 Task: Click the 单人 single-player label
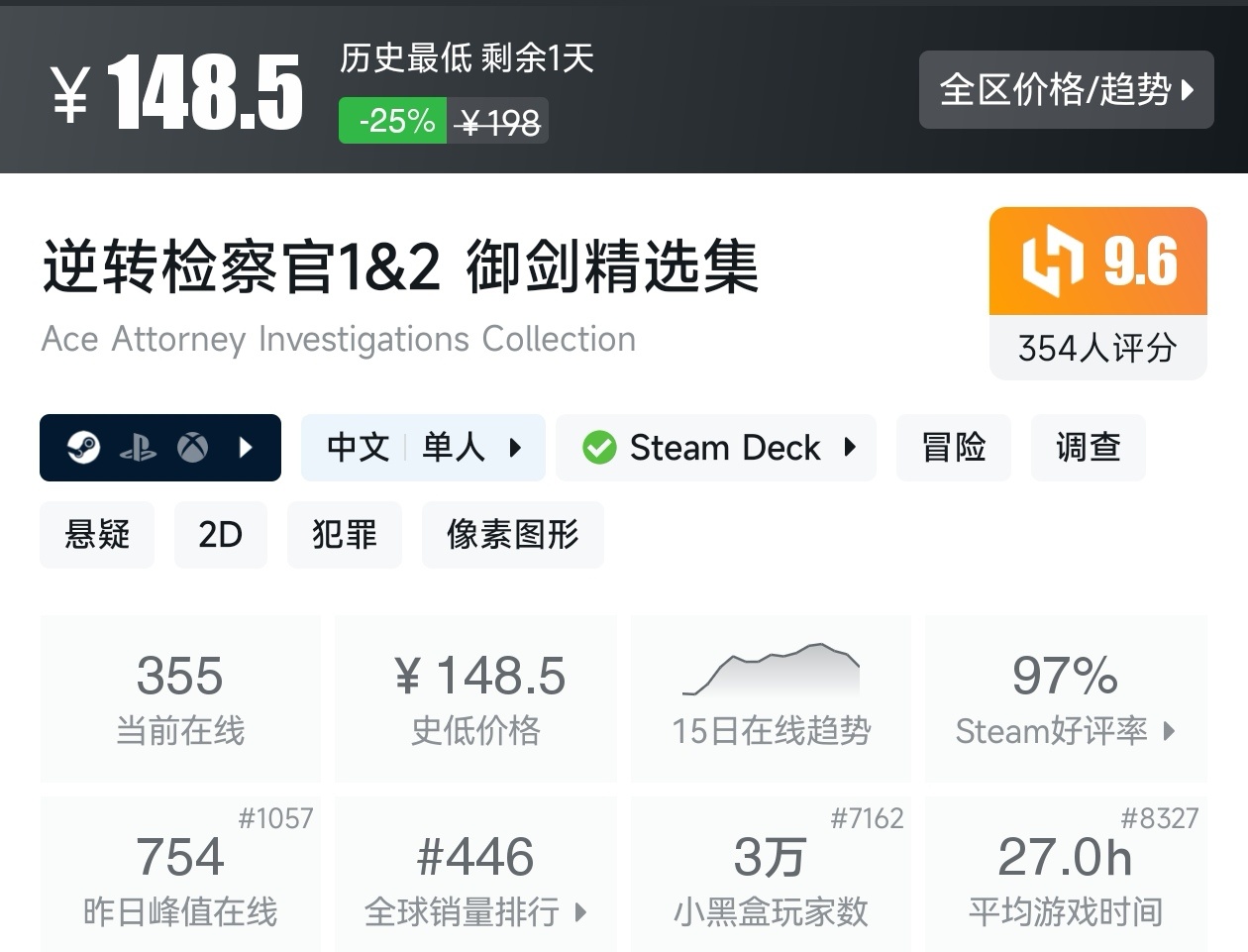(x=454, y=448)
